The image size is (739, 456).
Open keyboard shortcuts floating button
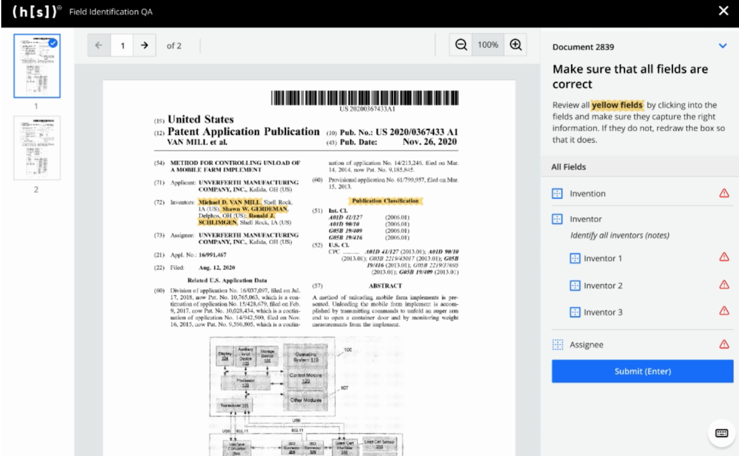point(721,433)
